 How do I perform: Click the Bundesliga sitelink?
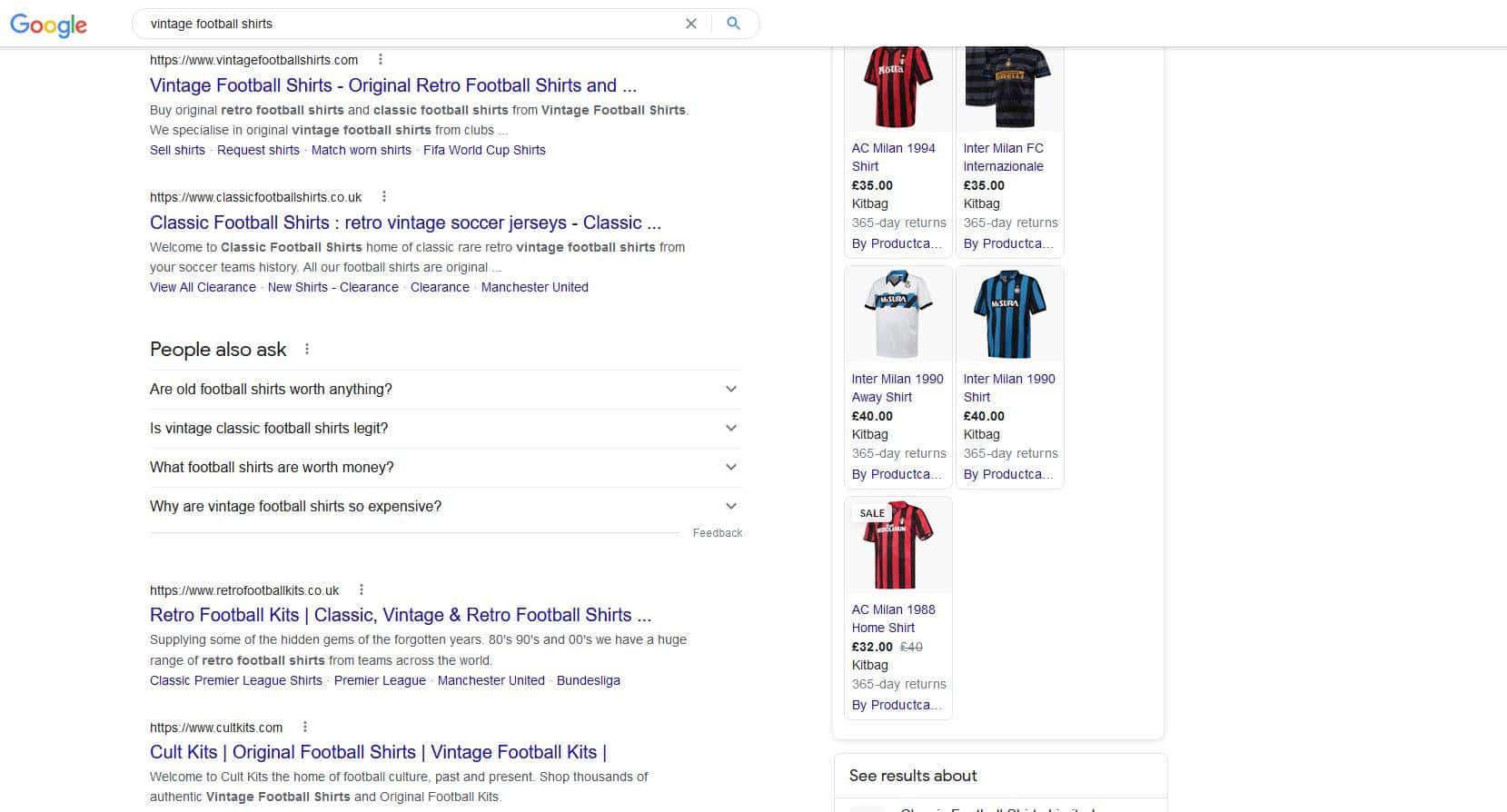[x=589, y=680]
